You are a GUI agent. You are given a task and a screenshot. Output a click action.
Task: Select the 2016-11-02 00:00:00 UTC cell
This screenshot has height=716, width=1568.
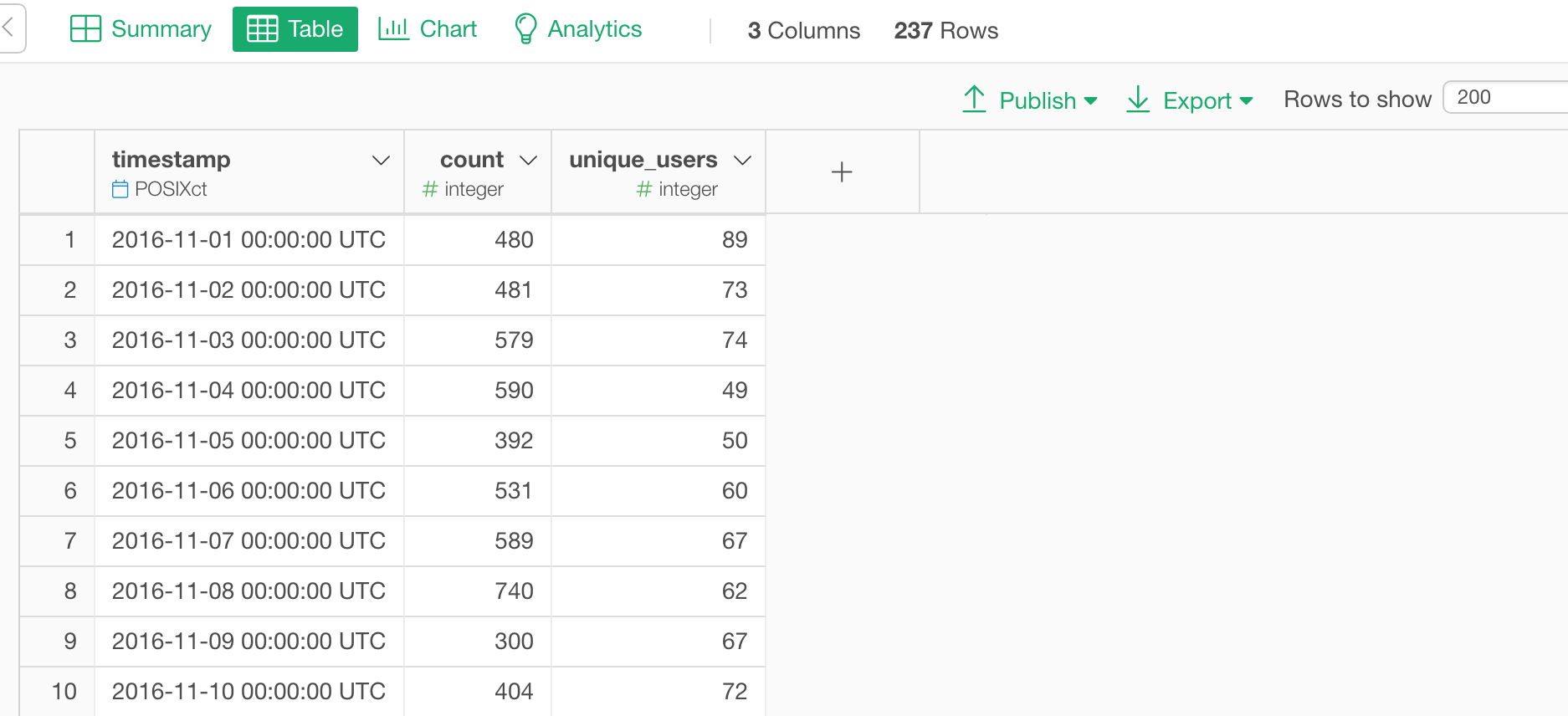pyautogui.click(x=249, y=290)
